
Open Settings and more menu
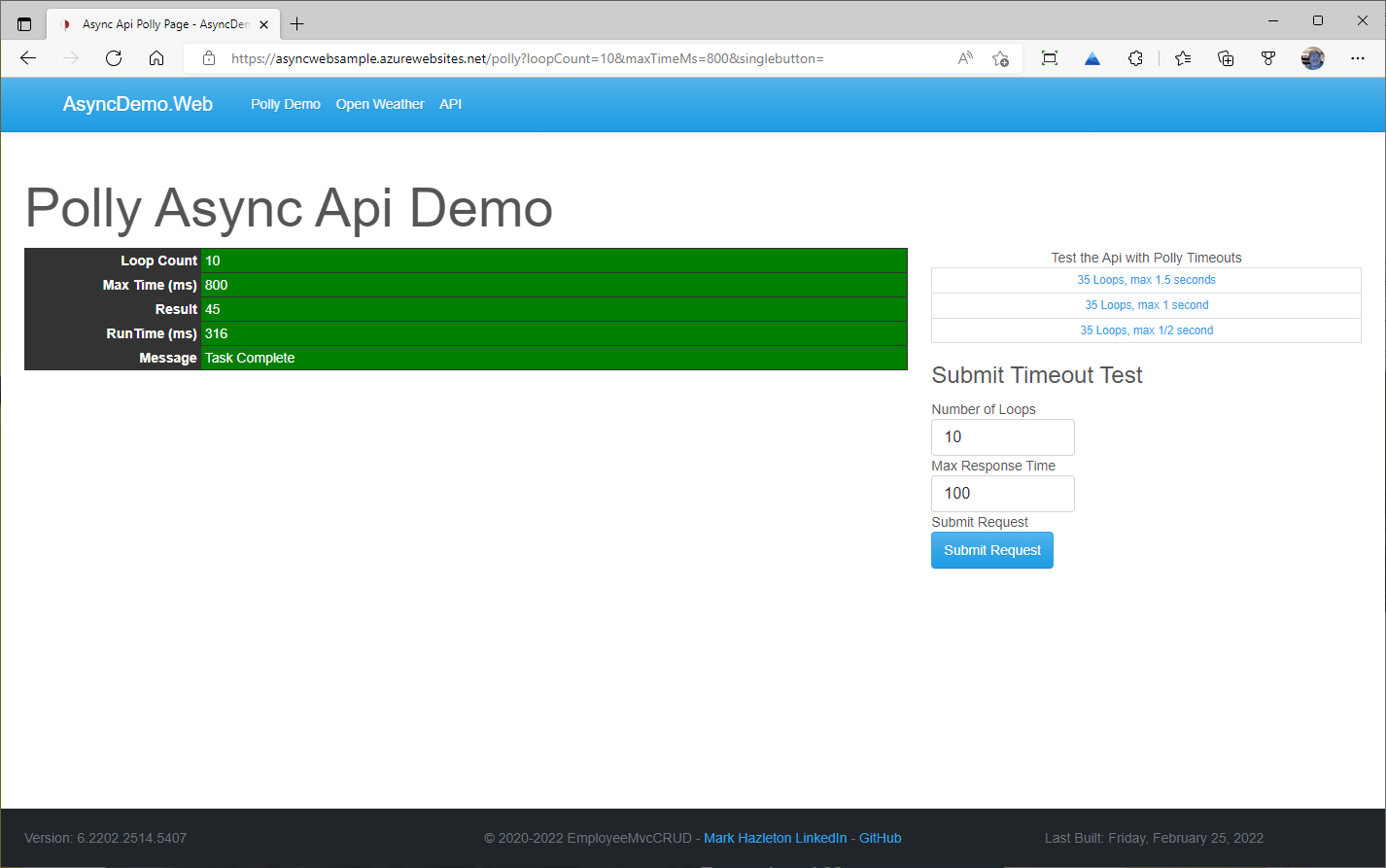[1358, 58]
